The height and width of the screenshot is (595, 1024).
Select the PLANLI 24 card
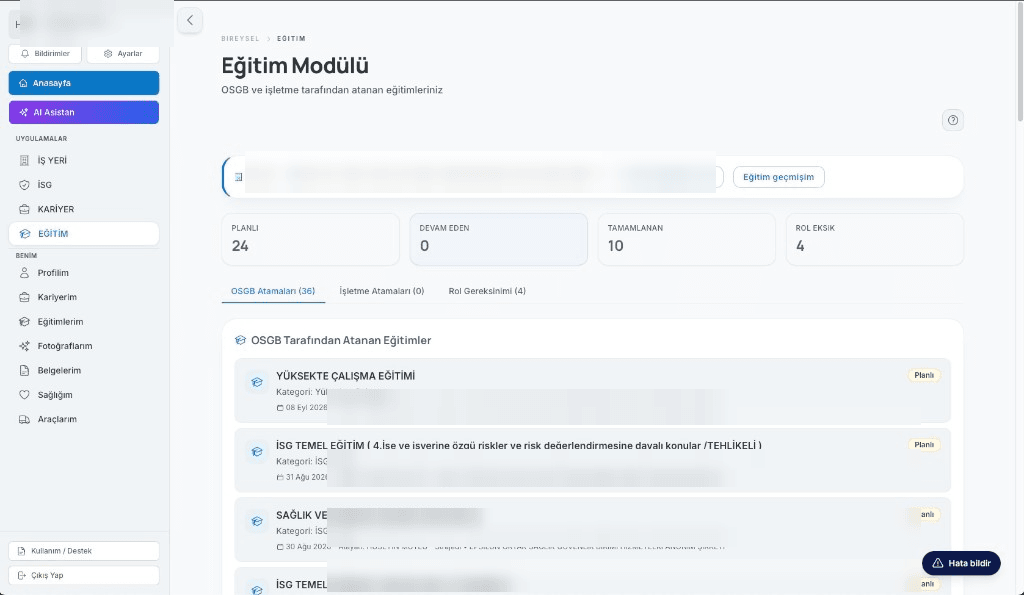(310, 239)
